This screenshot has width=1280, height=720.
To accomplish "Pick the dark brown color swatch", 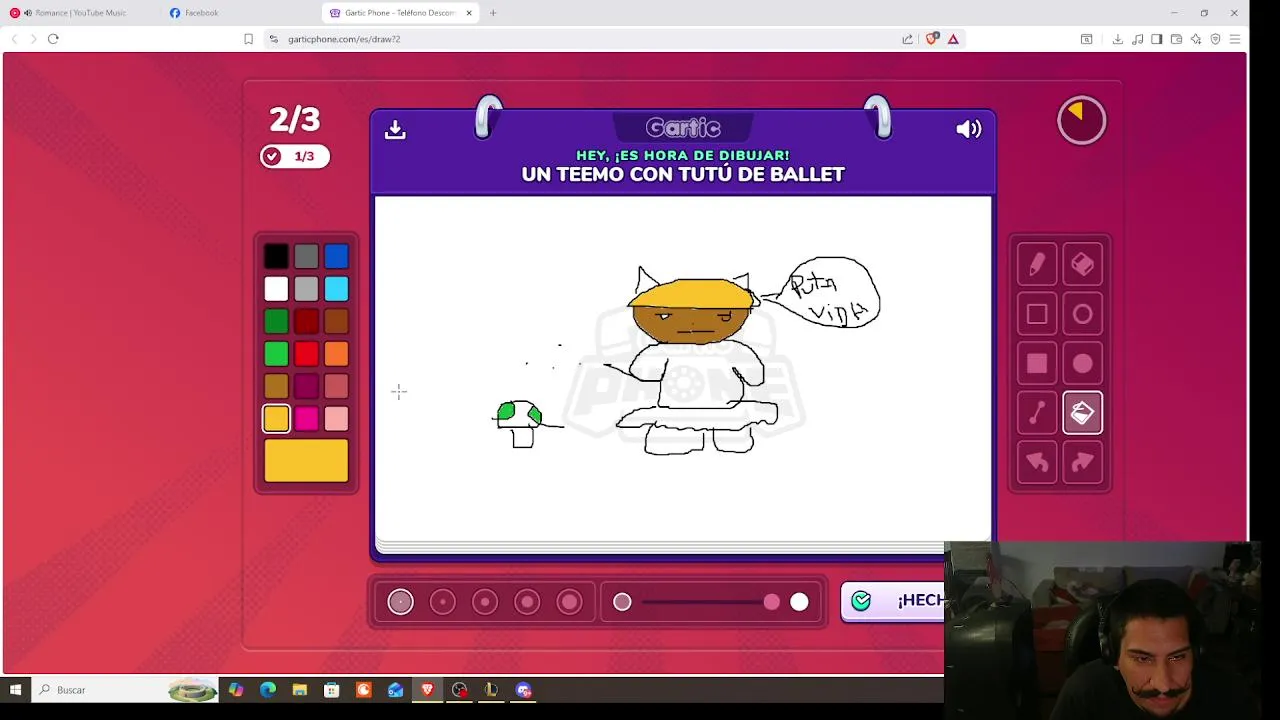I will 336,321.
